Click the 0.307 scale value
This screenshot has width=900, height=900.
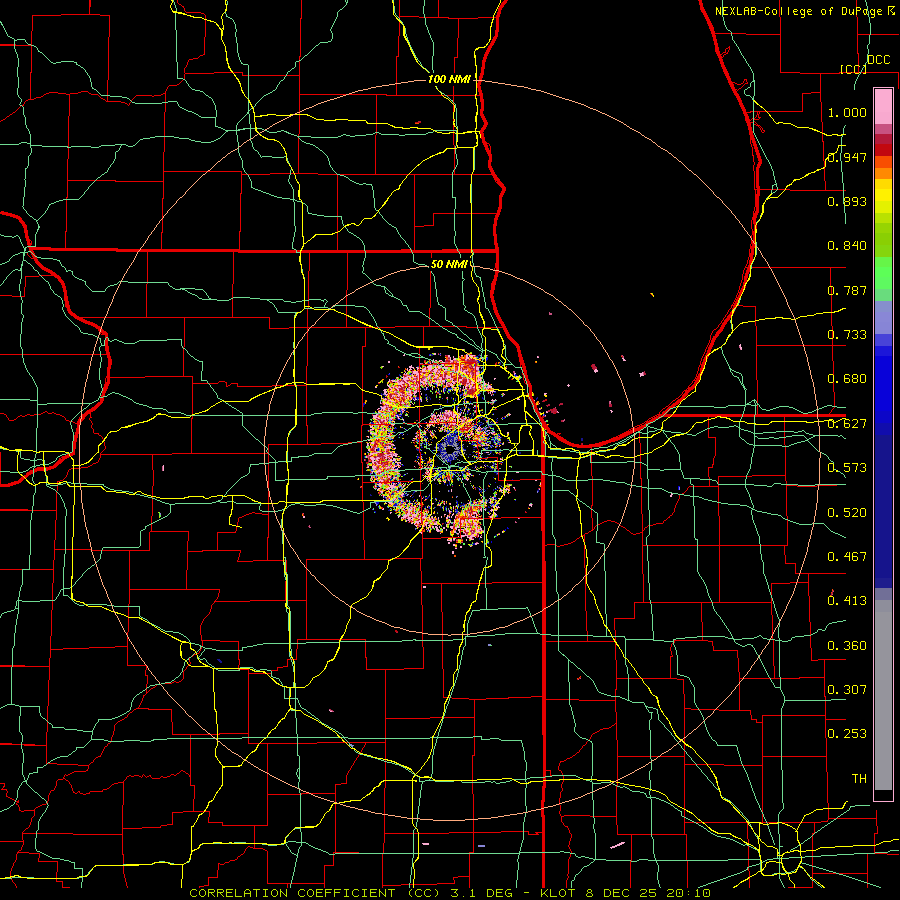(847, 690)
